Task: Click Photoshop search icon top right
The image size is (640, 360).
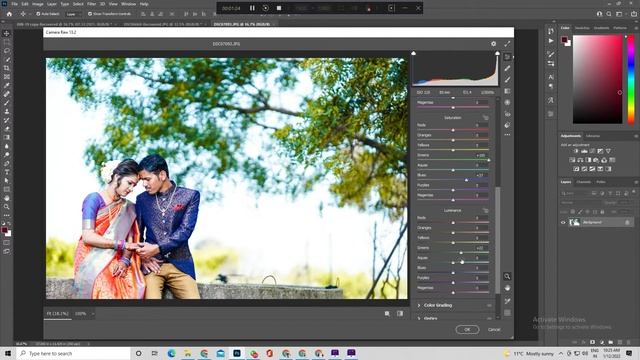Action: pos(609,14)
